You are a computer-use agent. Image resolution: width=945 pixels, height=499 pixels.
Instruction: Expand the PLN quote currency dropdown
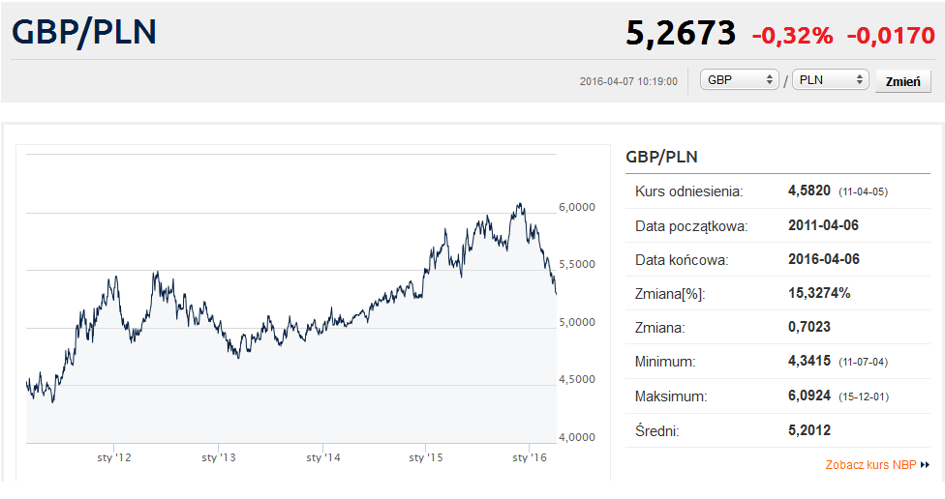tap(829, 80)
